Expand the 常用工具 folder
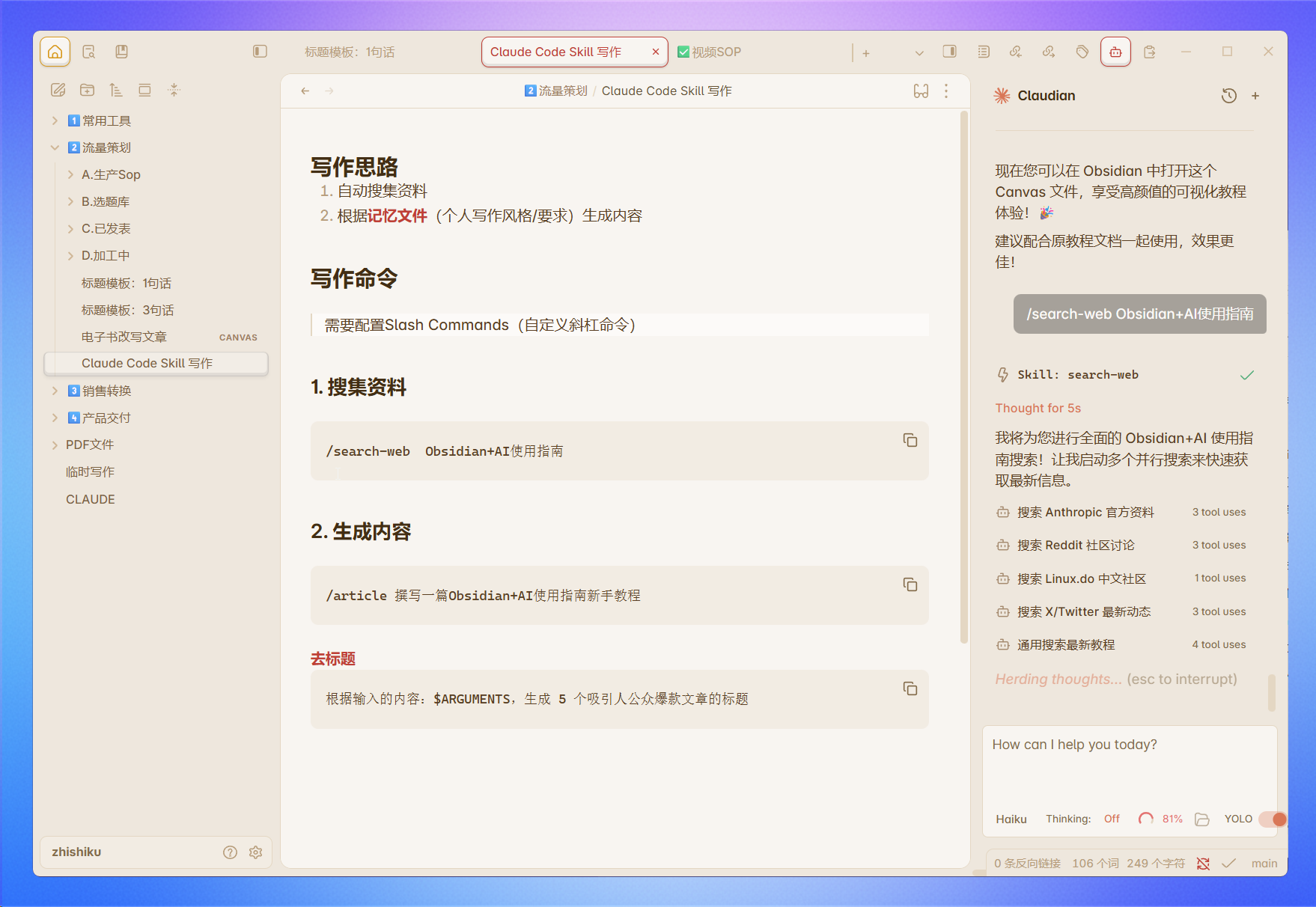 pyautogui.click(x=55, y=121)
